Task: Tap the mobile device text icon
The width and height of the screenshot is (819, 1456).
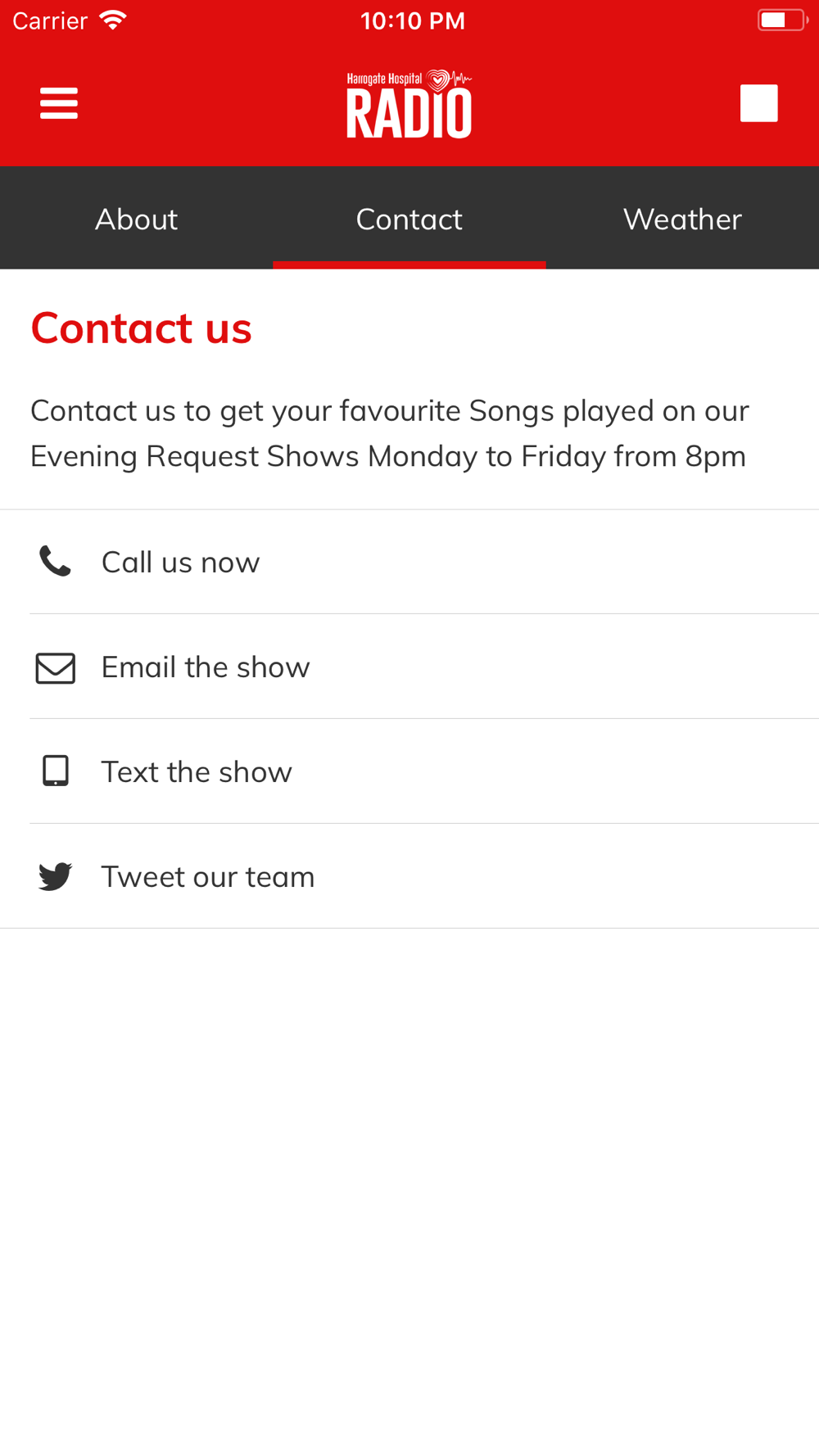Action: 56,771
